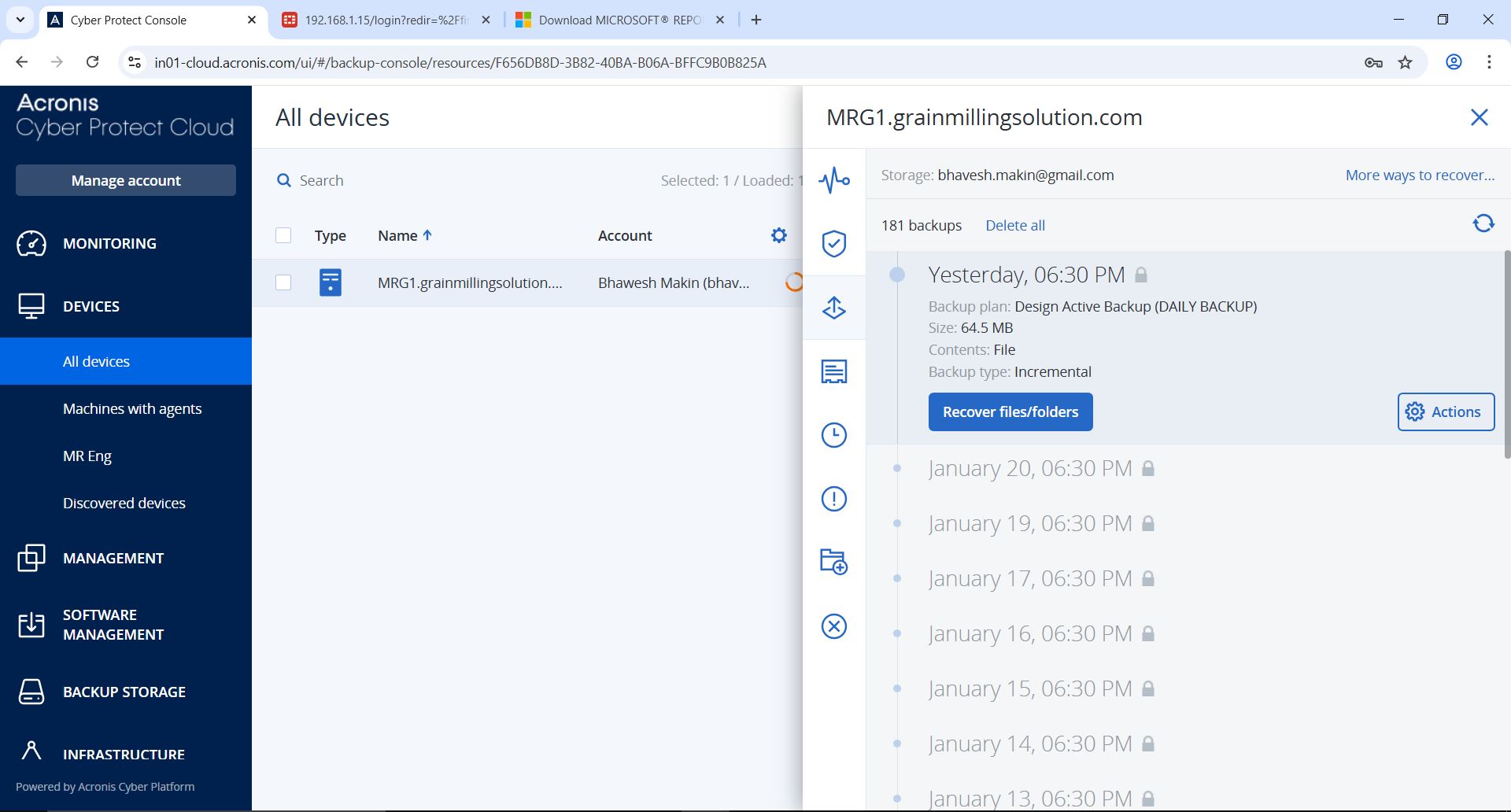Open the MONITORING menu section
1511x812 pixels.
pos(126,243)
